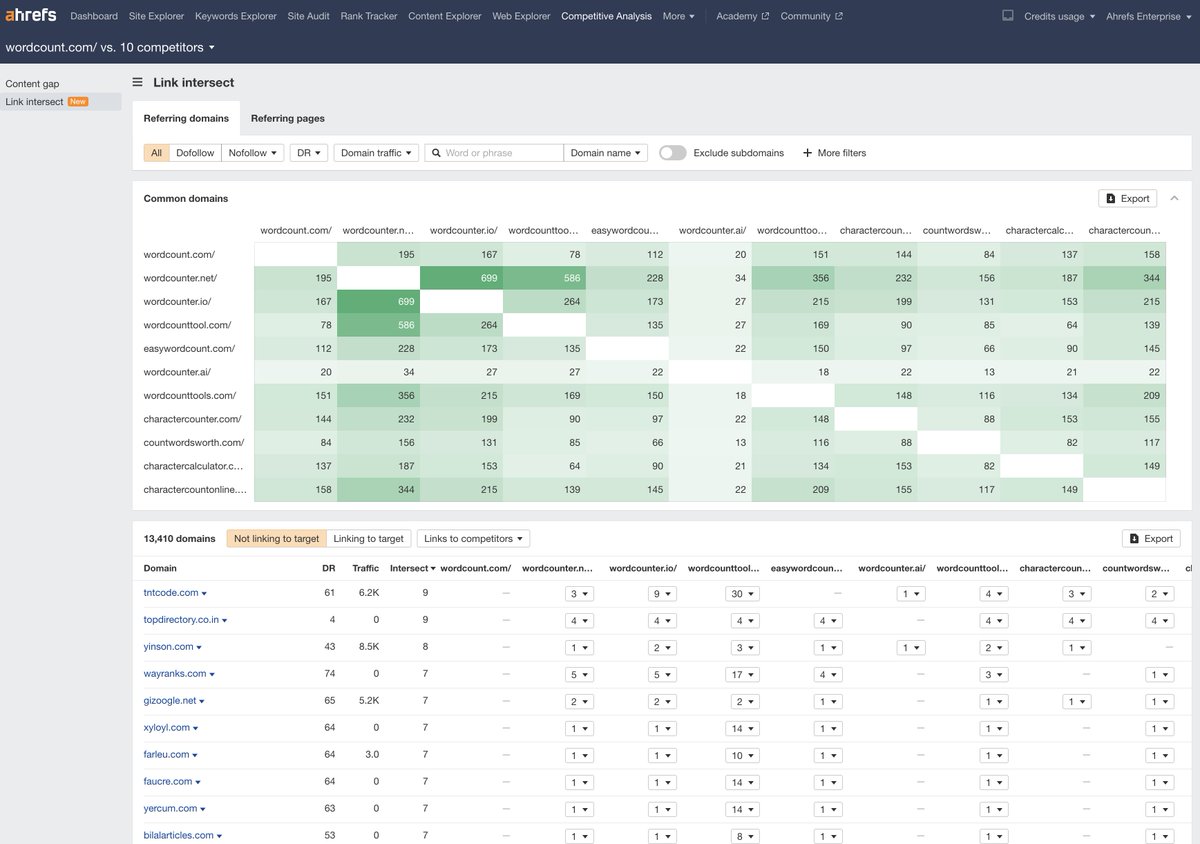Open Community external link
Viewport: 1200px width, 844px height.
811,16
